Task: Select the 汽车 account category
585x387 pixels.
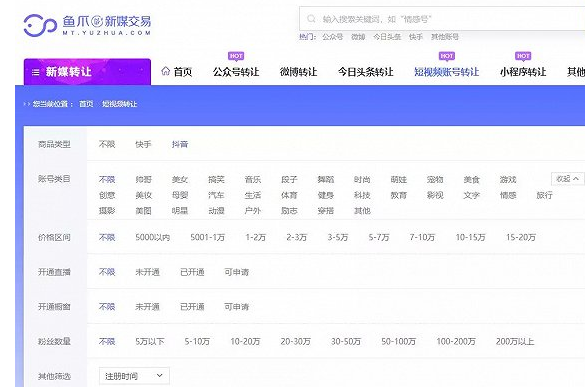Action: click(216, 195)
